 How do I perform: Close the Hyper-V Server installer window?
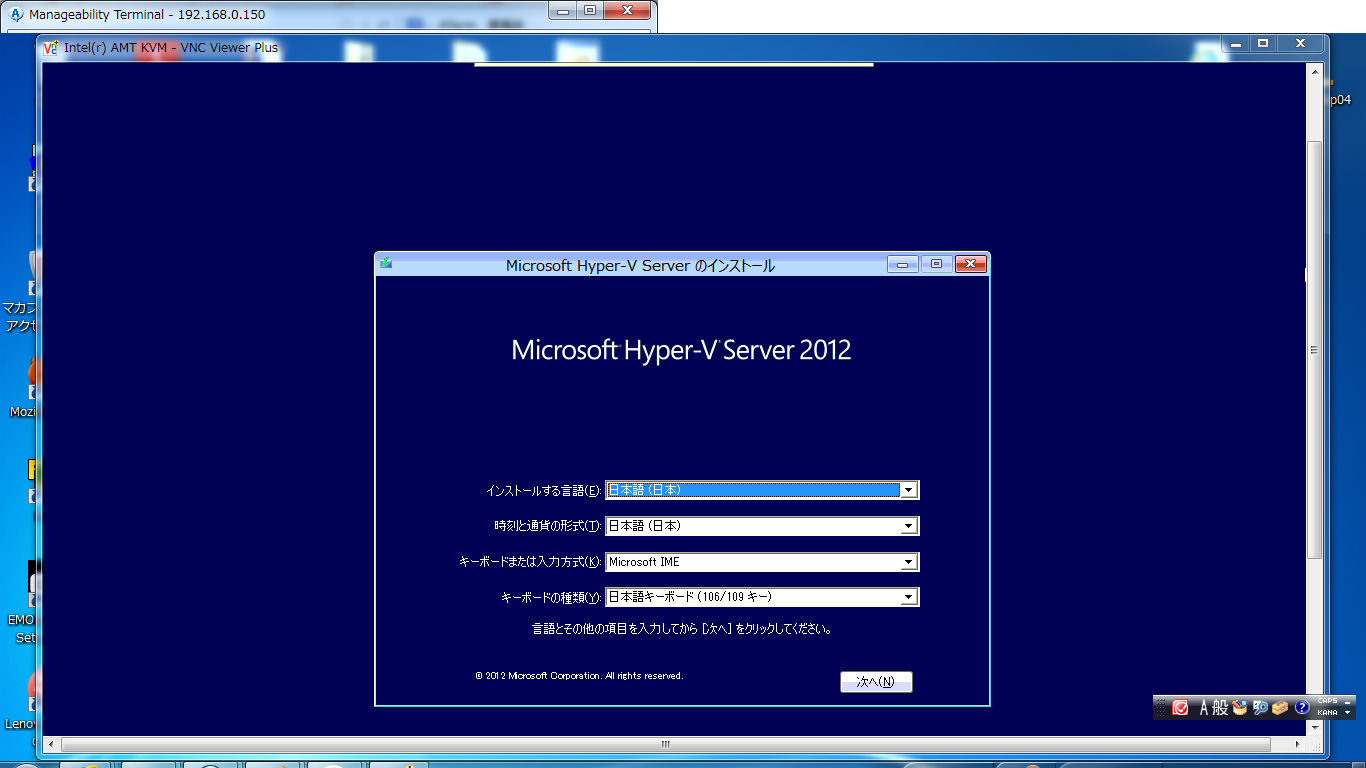(x=971, y=264)
